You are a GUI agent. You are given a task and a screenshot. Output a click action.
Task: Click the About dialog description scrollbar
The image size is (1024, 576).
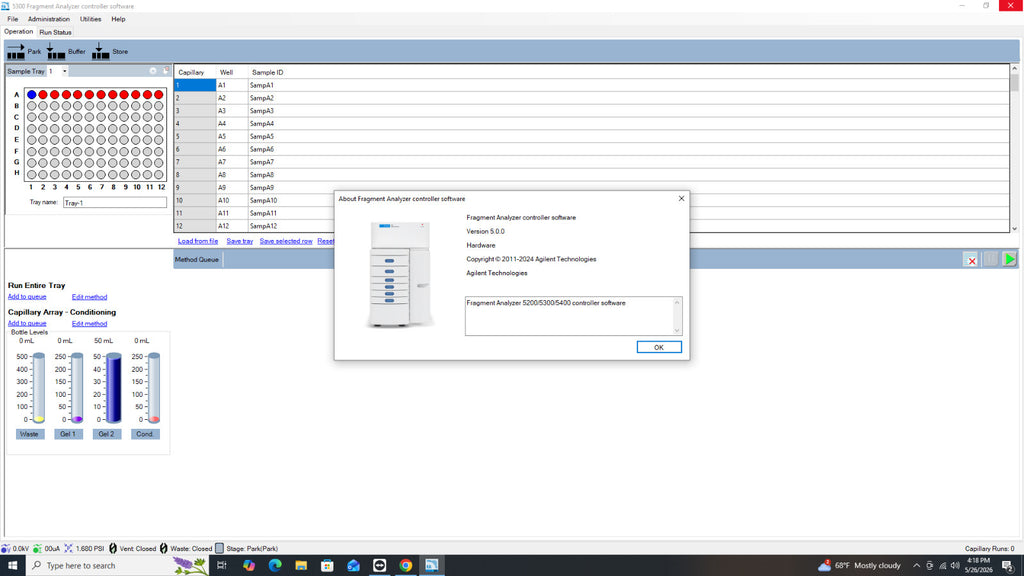677,316
